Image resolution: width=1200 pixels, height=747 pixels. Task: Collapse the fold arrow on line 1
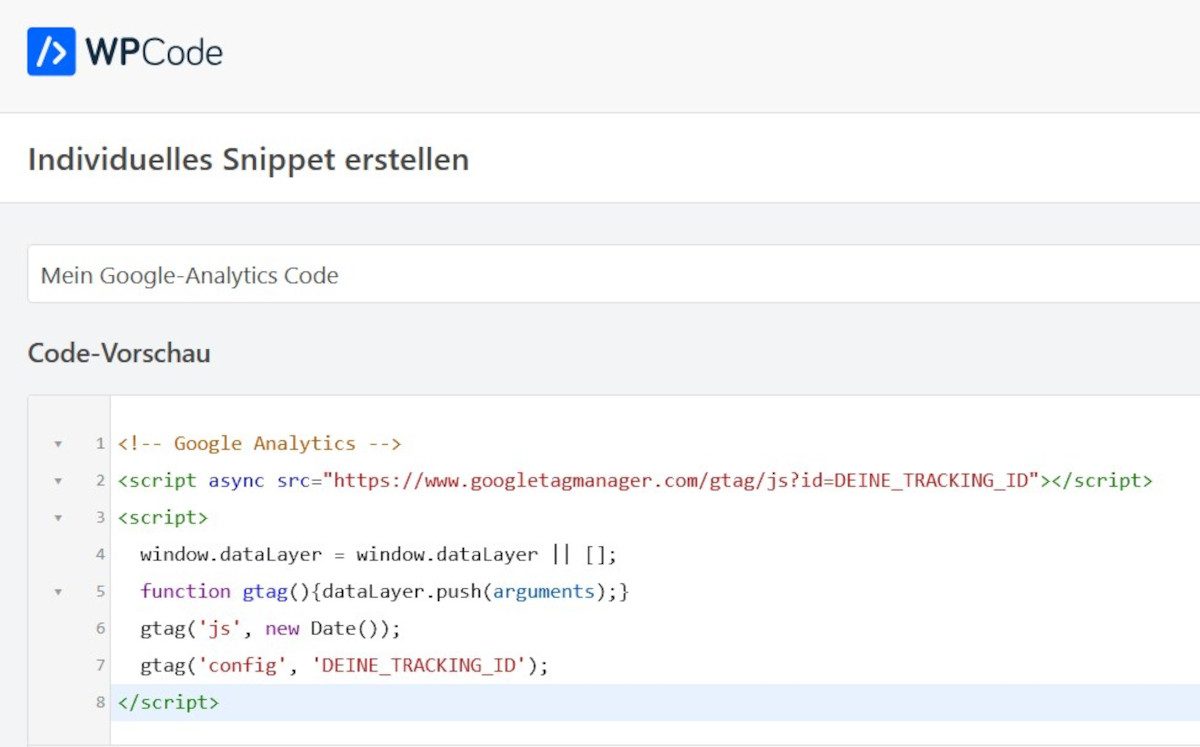pyautogui.click(x=58, y=444)
